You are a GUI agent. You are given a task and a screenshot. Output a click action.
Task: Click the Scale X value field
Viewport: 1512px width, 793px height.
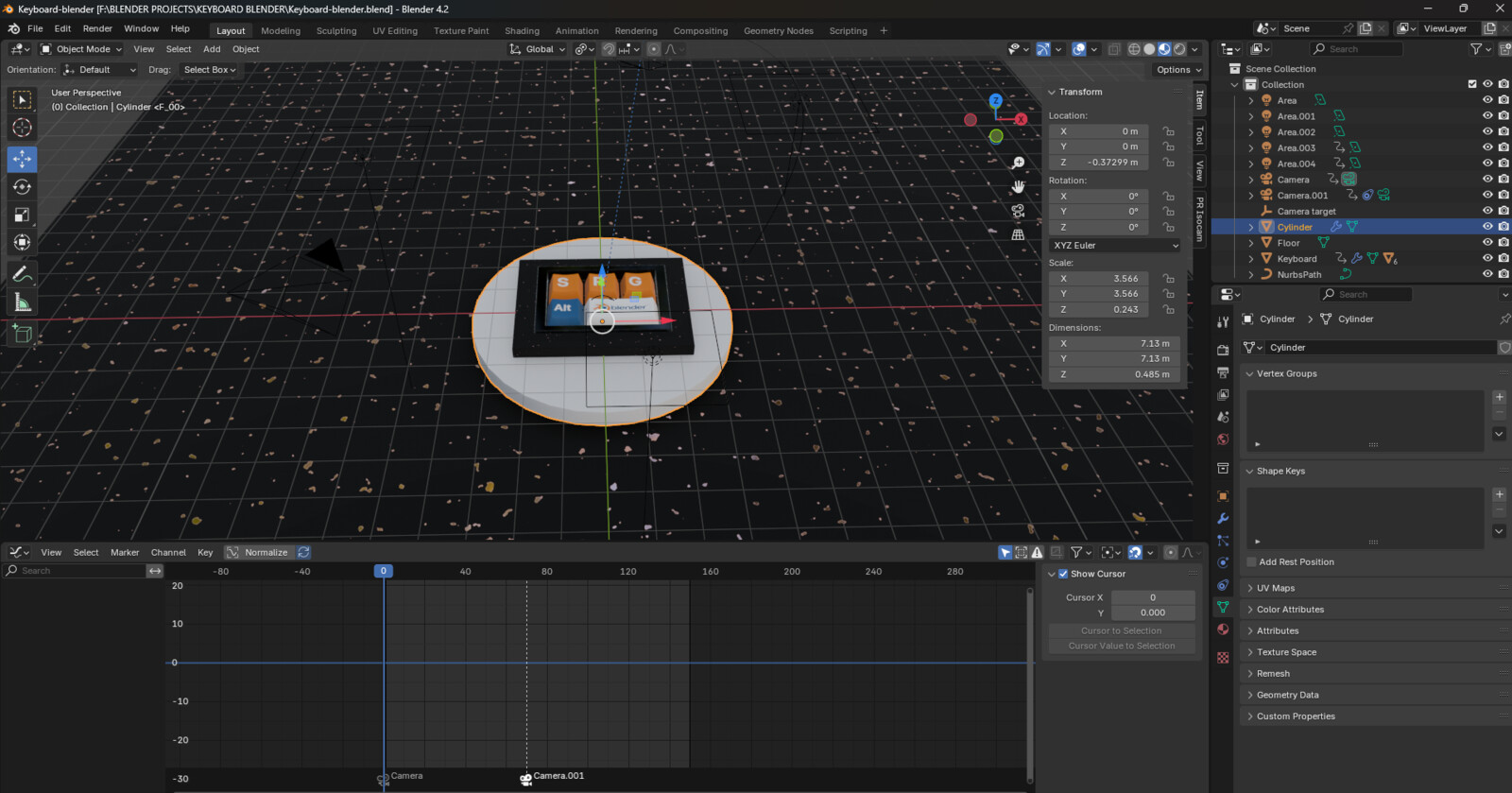[x=1099, y=279]
